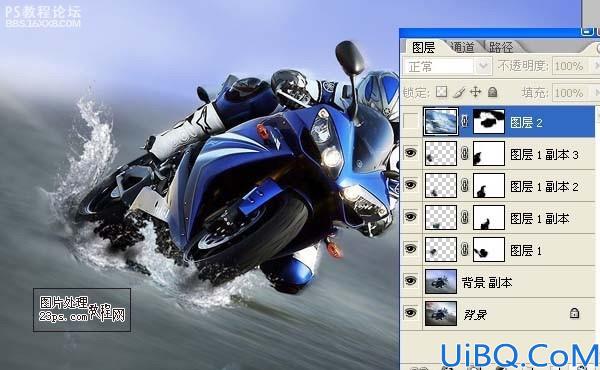Toggle lock all padlock icon
600x370 pixels.
[x=492, y=92]
